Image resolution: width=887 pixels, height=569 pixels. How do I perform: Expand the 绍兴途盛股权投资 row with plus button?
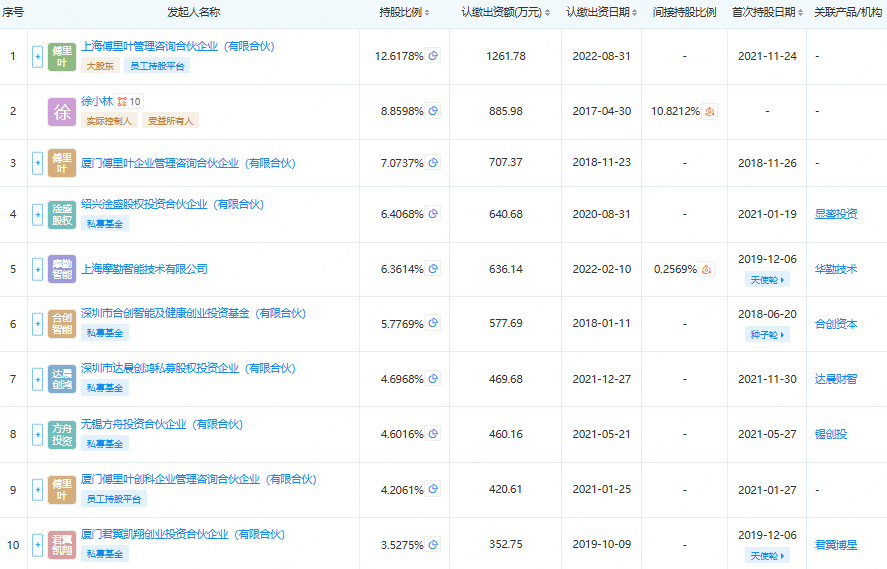point(38,214)
